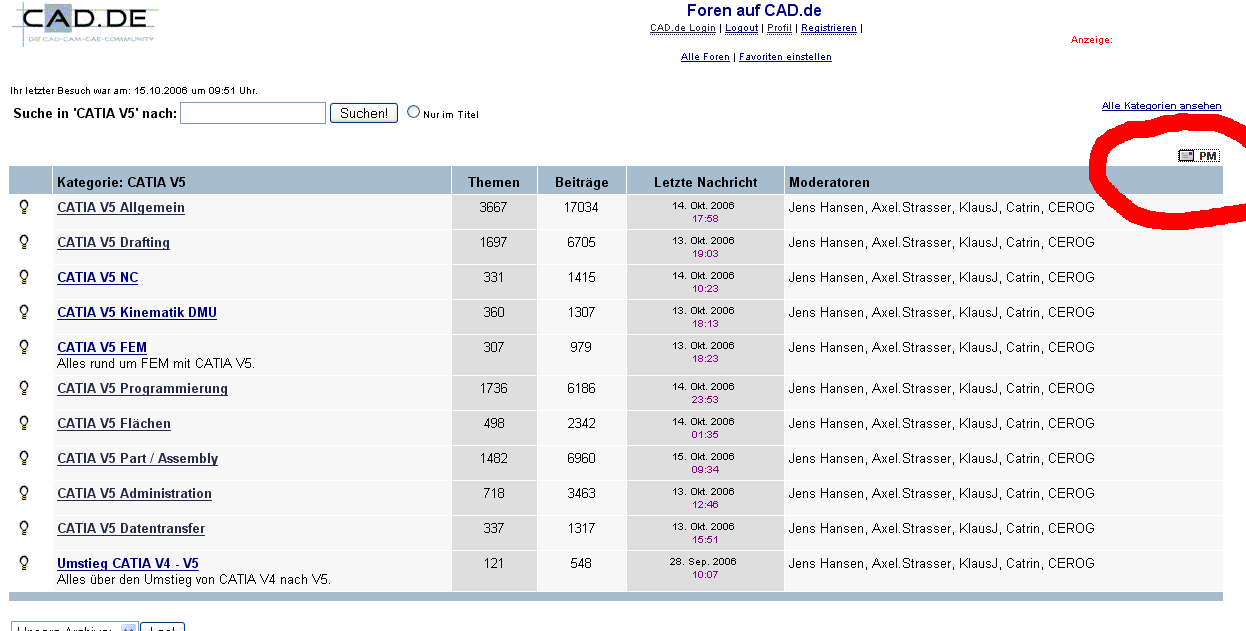Click last message time 19:03 in Drafting row
Screen dimensions: 1246x631
point(706,253)
